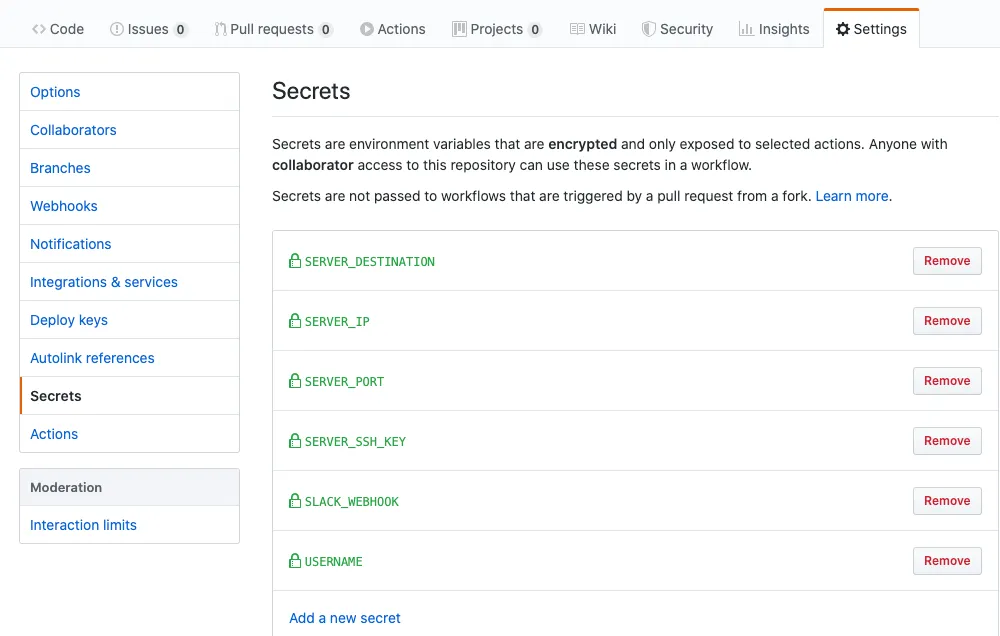Click the lock icon next to SERVER_SSH_KEY
This screenshot has height=636, width=1000.
click(x=295, y=441)
